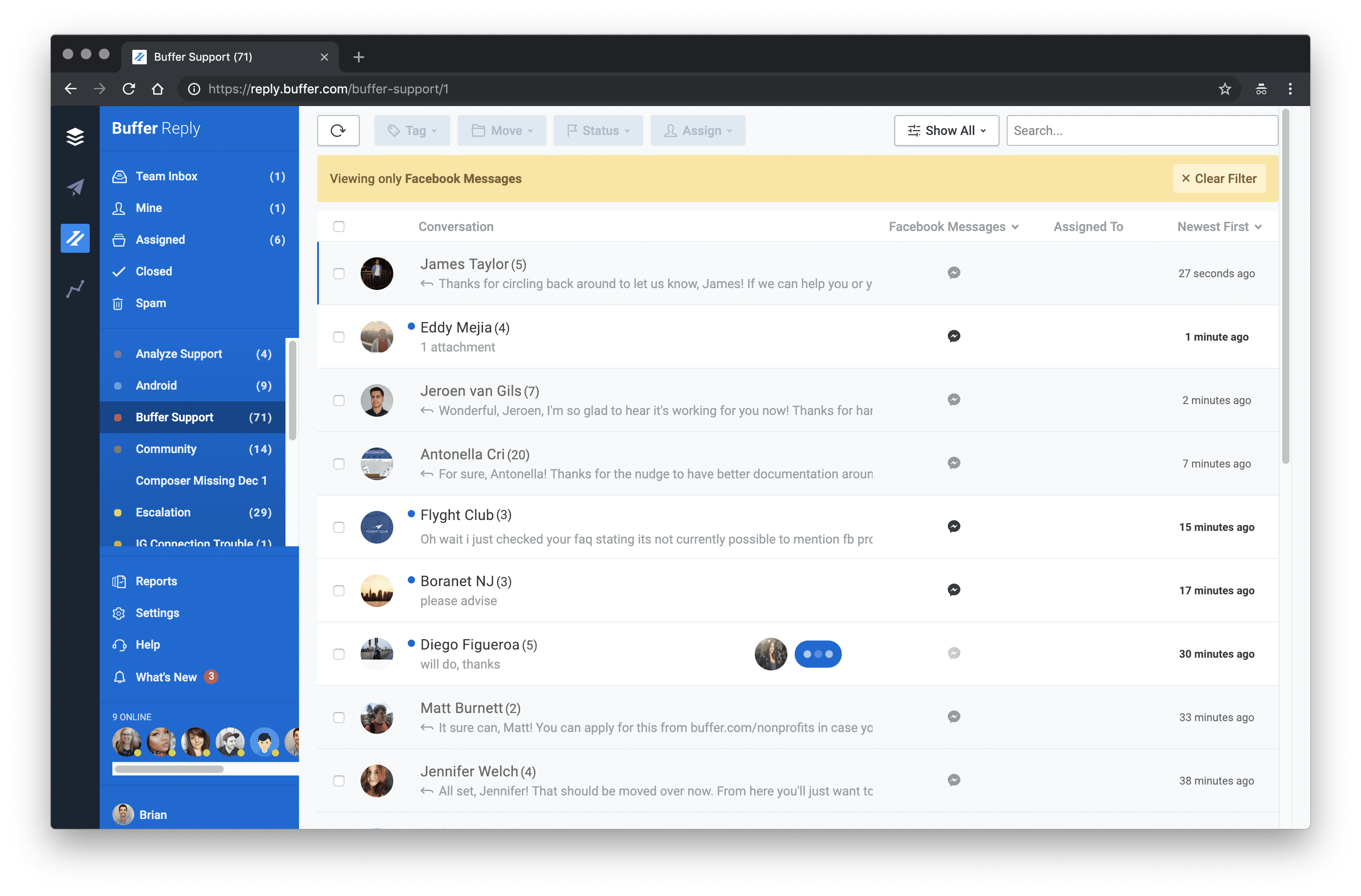Open the Reports panel via its icon

tap(119, 581)
